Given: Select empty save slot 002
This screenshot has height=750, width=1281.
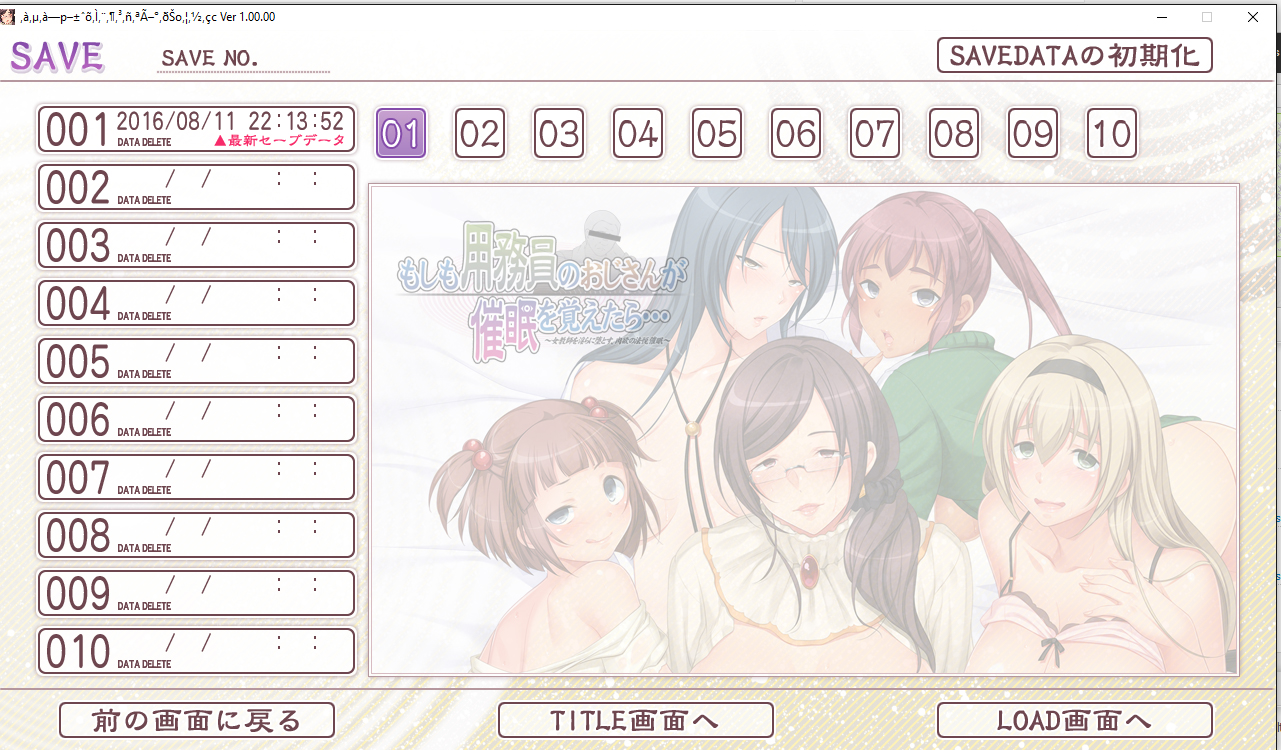Looking at the screenshot, I should [196, 187].
